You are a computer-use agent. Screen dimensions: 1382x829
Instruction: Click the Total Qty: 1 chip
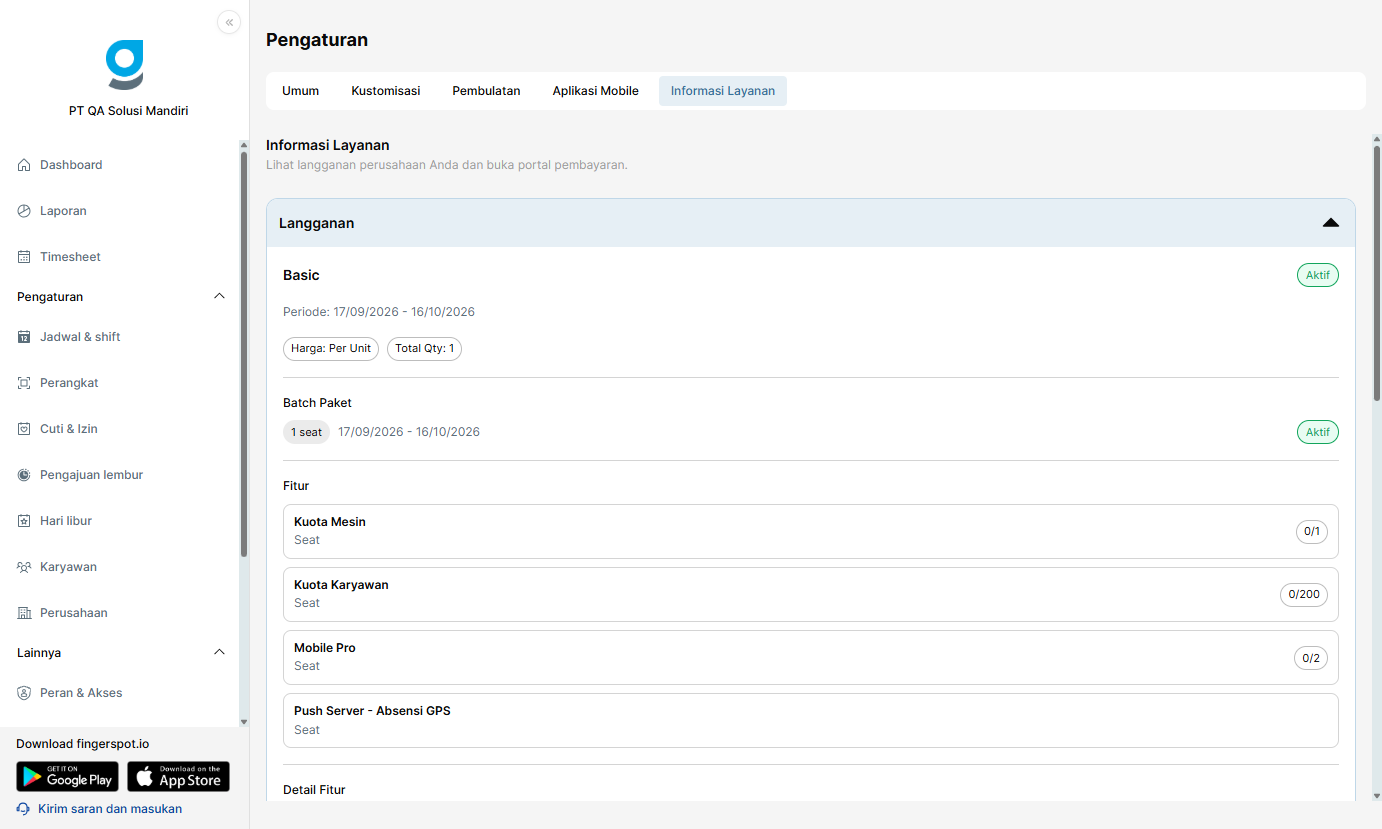tap(424, 349)
